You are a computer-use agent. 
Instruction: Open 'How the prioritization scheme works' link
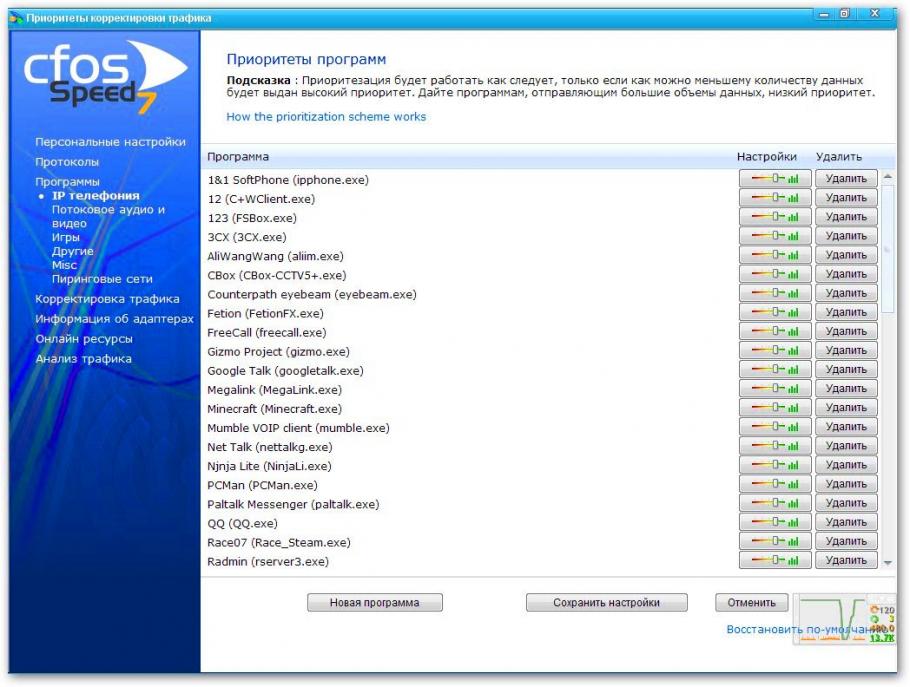(326, 117)
